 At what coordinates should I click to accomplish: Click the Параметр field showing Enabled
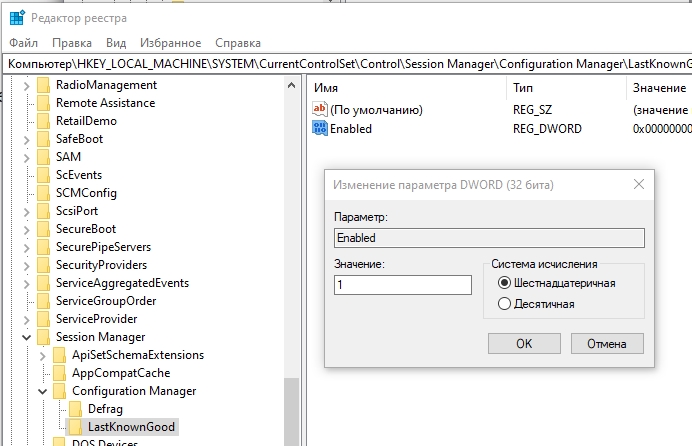pyautogui.click(x=489, y=238)
